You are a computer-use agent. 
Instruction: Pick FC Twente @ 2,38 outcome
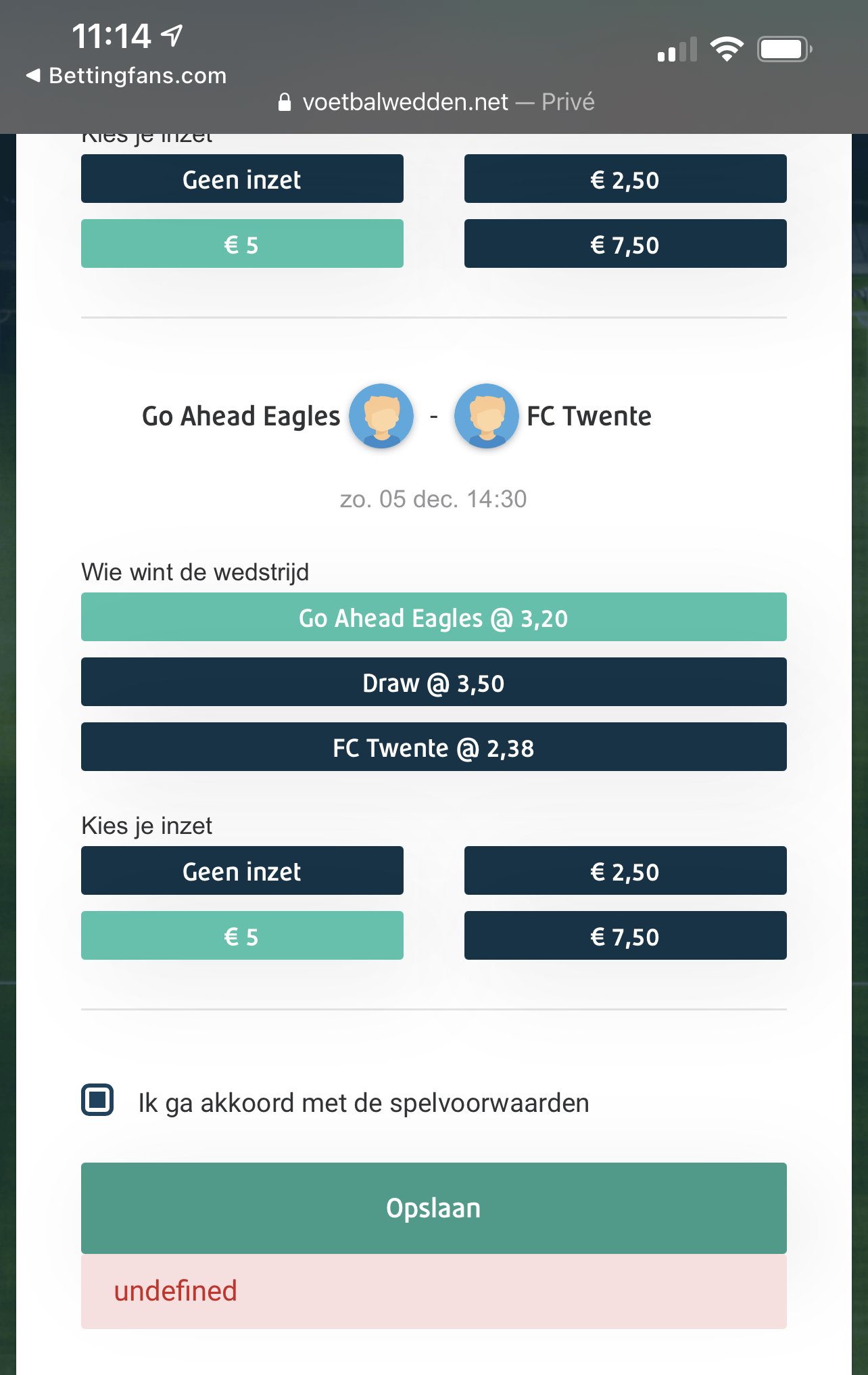click(433, 747)
